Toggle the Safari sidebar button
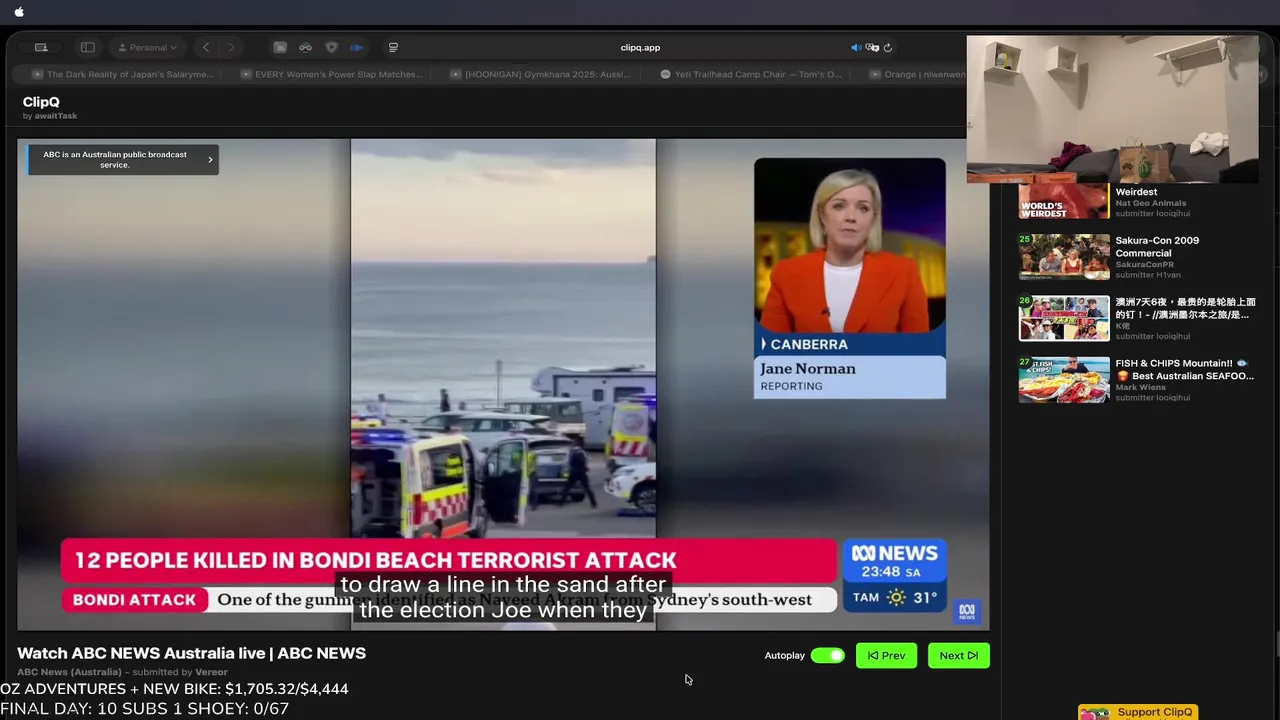This screenshot has width=1280, height=720. pos(88,47)
